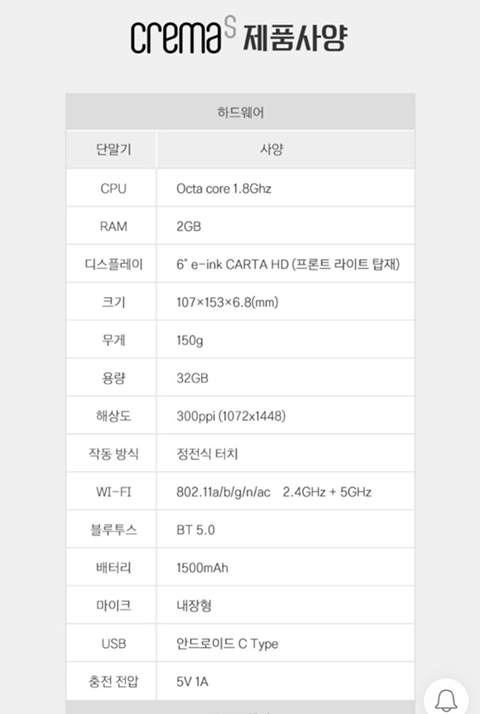480x714 pixels.
Task: Click the Octa core 1.8Ghz value
Action: click(224, 189)
